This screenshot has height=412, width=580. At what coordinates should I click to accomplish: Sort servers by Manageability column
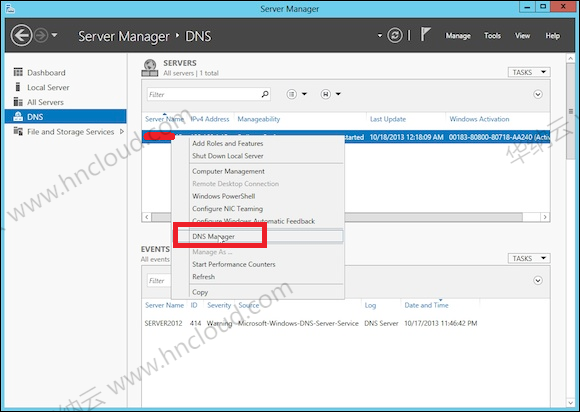(x=259, y=119)
